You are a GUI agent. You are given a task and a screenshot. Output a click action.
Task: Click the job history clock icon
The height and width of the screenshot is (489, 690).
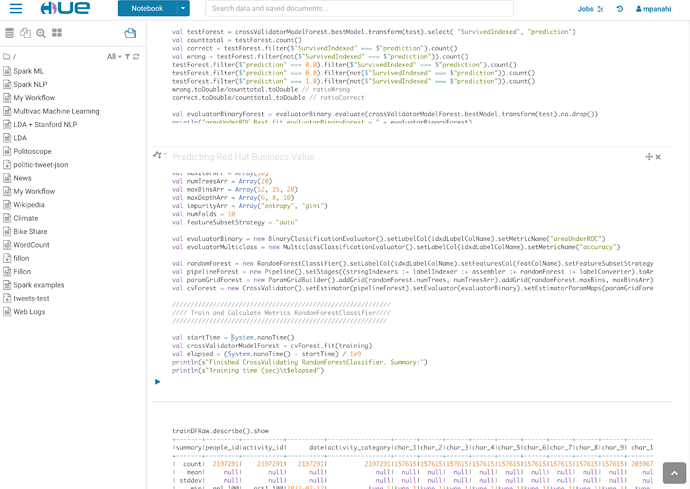click(x=620, y=9)
